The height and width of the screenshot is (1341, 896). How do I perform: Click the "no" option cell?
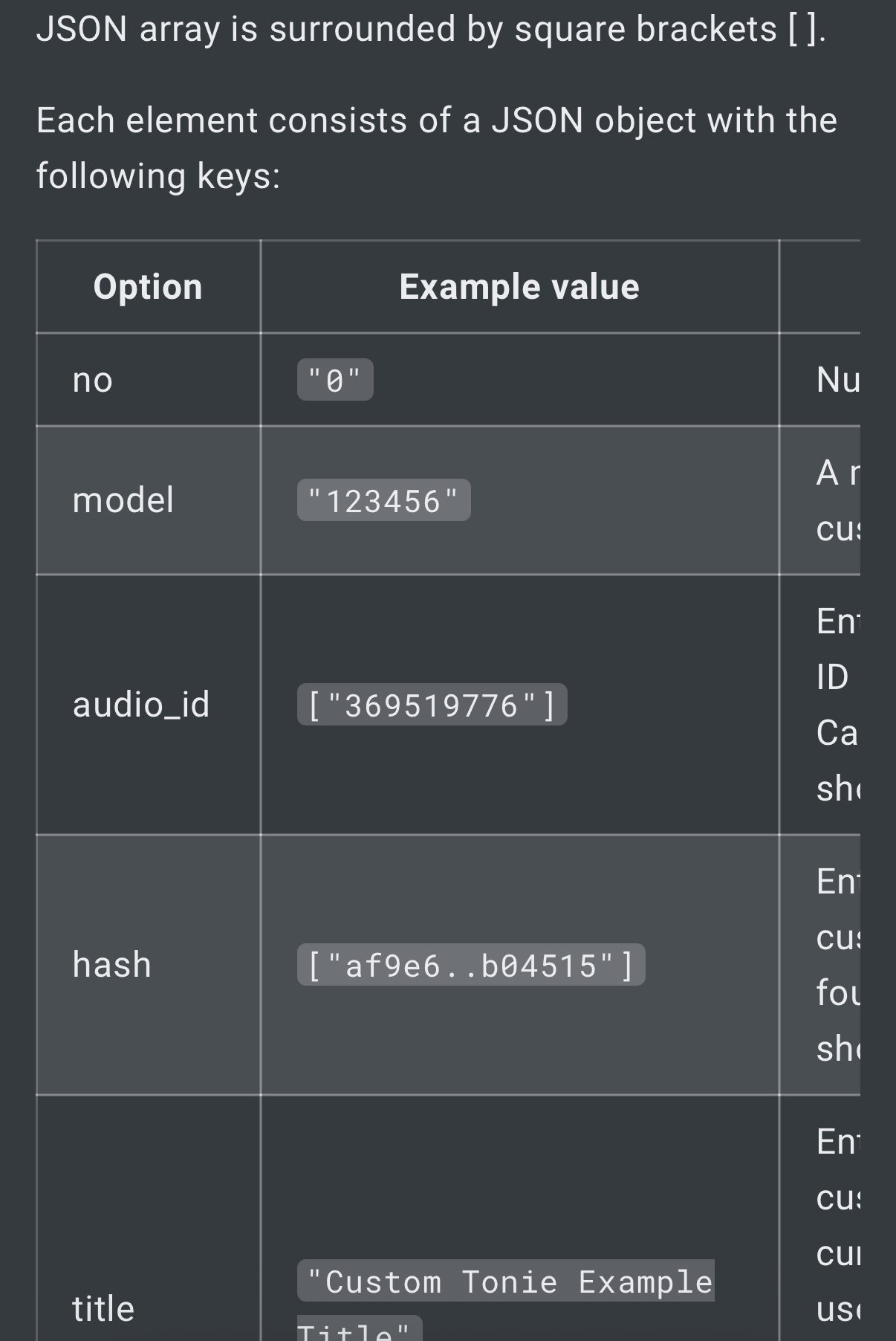[93, 380]
